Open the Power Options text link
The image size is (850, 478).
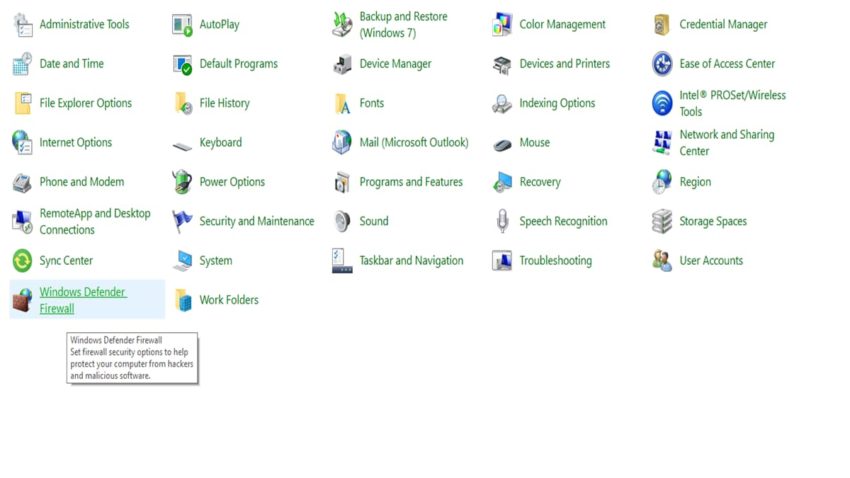(x=232, y=182)
